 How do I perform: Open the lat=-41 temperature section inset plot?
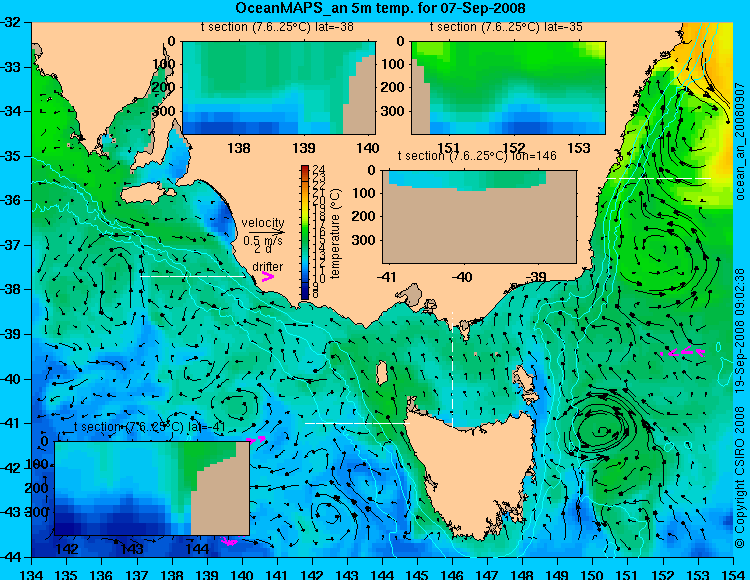tap(152, 488)
